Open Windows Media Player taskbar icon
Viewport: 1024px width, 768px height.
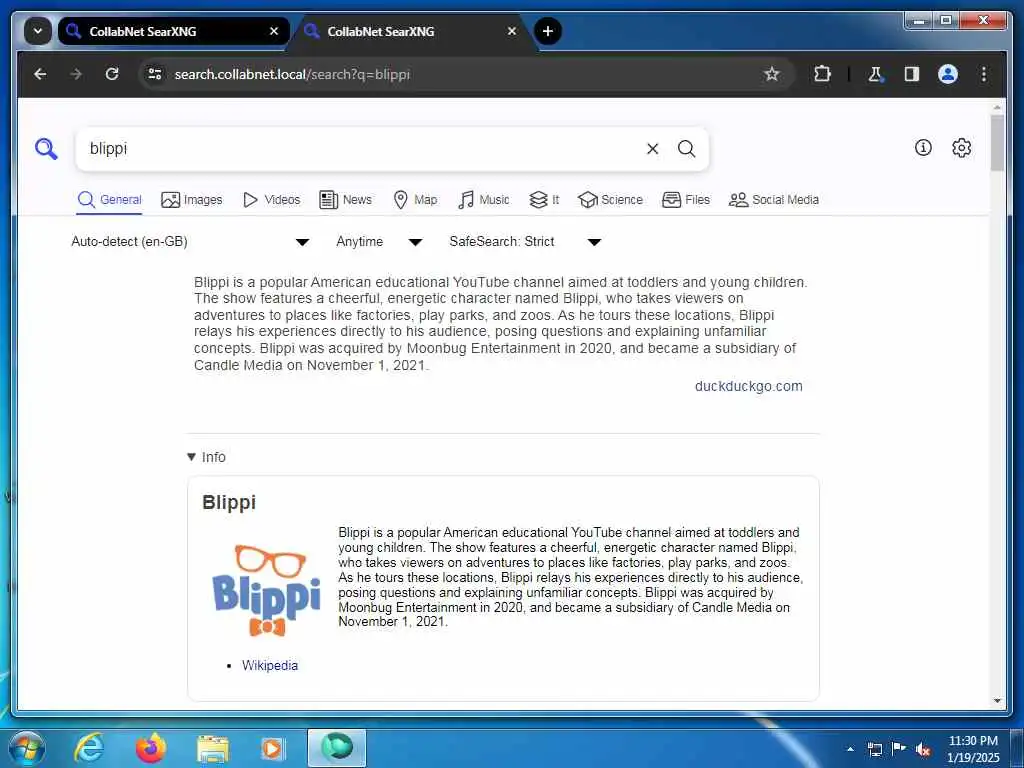[272, 748]
